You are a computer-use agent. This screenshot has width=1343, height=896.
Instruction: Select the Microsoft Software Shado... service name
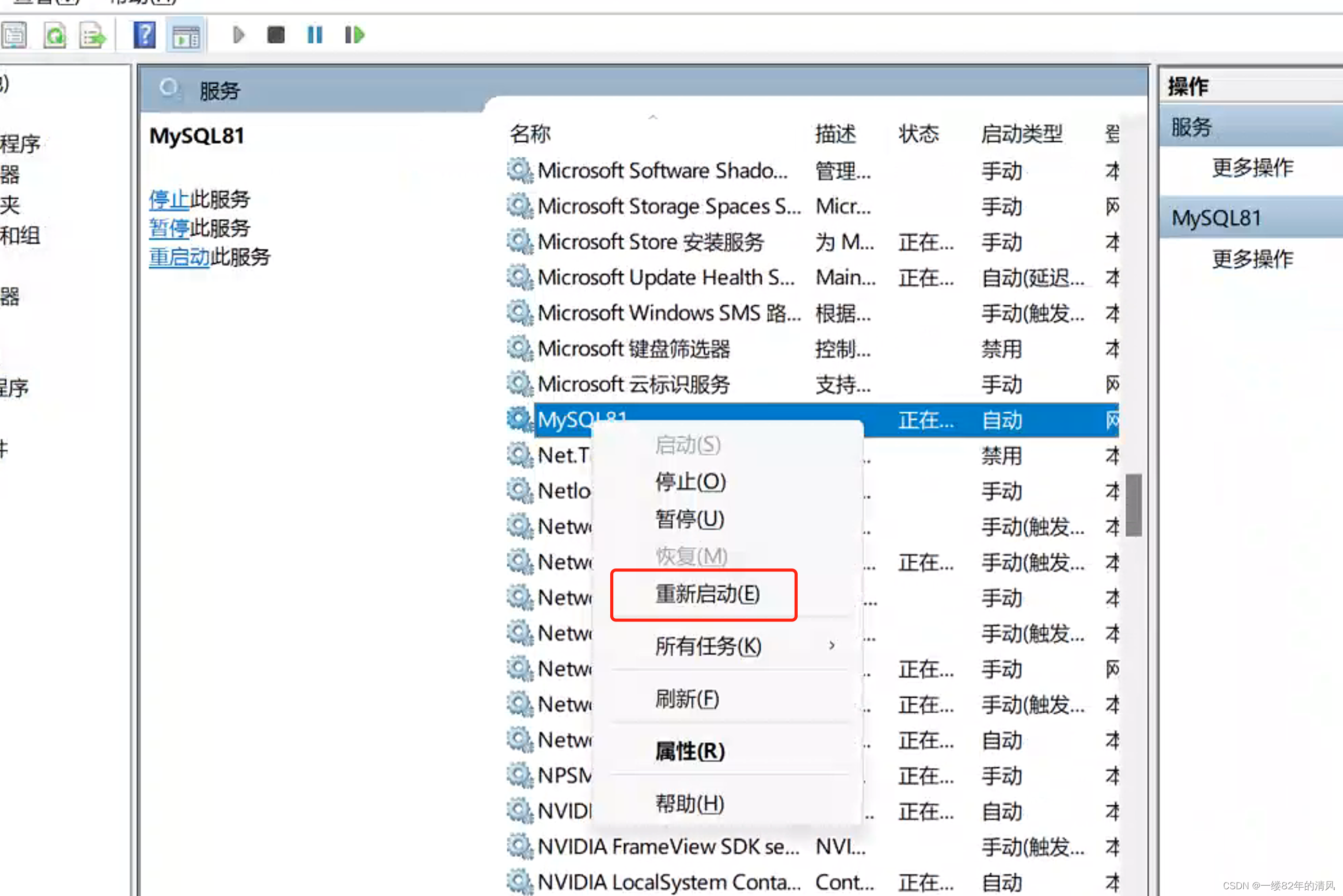[663, 170]
